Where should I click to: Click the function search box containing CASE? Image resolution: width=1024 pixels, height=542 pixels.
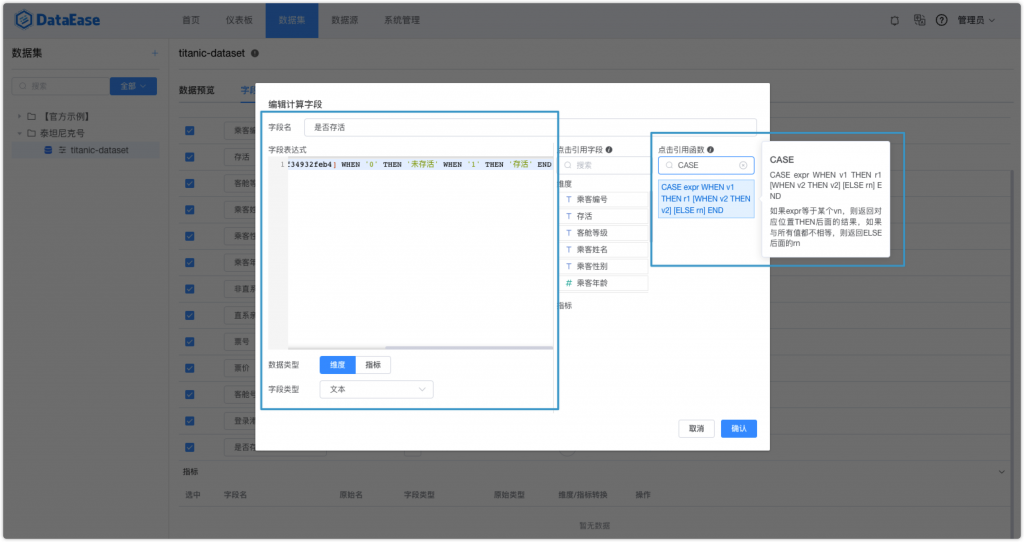pyautogui.click(x=706, y=165)
